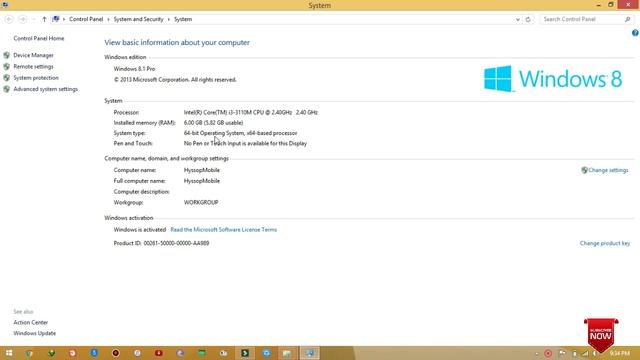Click the Windows is activated text
This screenshot has height=360, width=640.
pyautogui.click(x=140, y=230)
